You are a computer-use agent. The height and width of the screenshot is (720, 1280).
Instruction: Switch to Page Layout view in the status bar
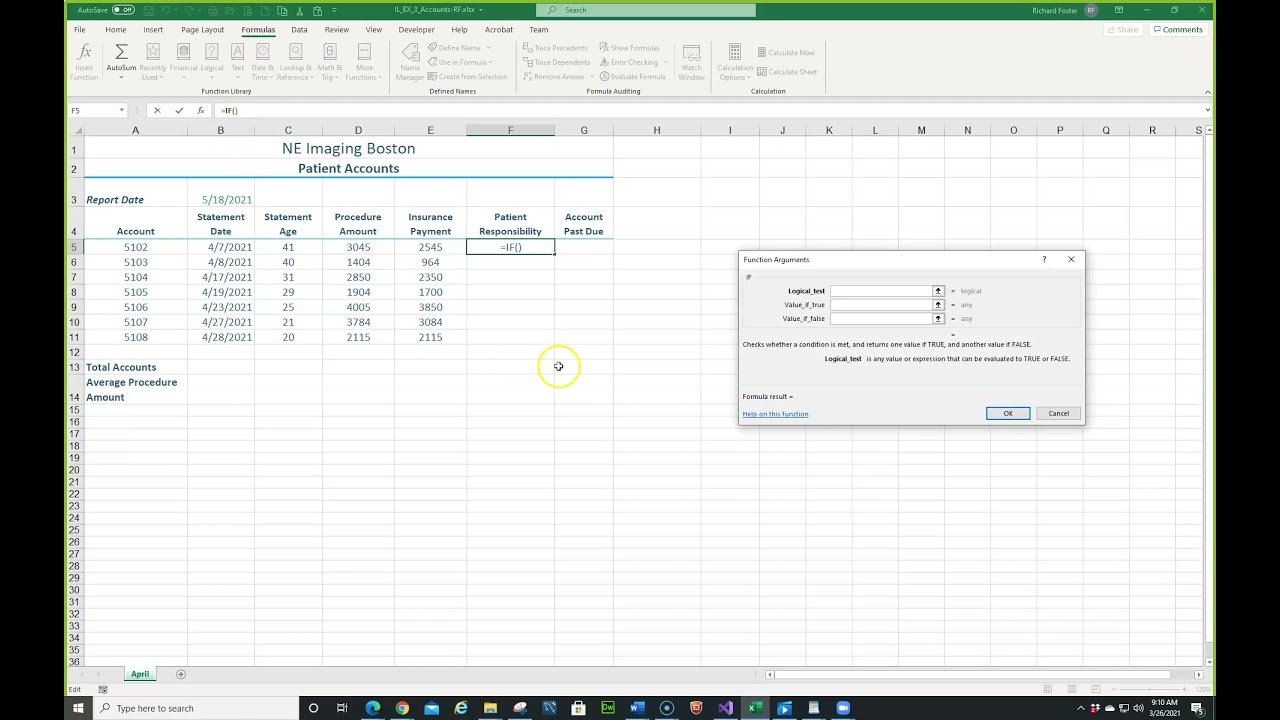1072,689
